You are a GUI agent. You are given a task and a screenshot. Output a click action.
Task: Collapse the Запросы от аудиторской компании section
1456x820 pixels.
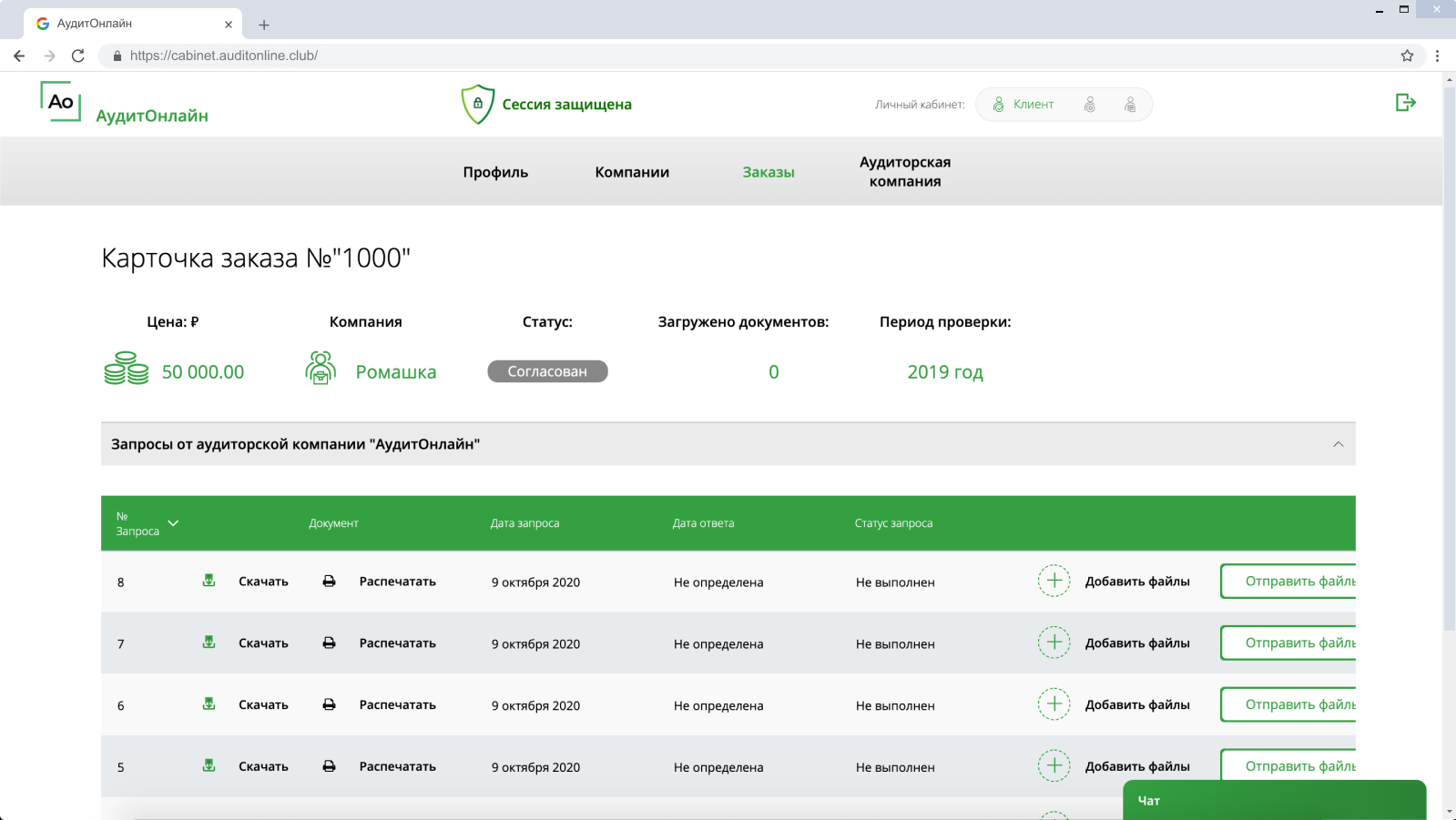[1339, 444]
